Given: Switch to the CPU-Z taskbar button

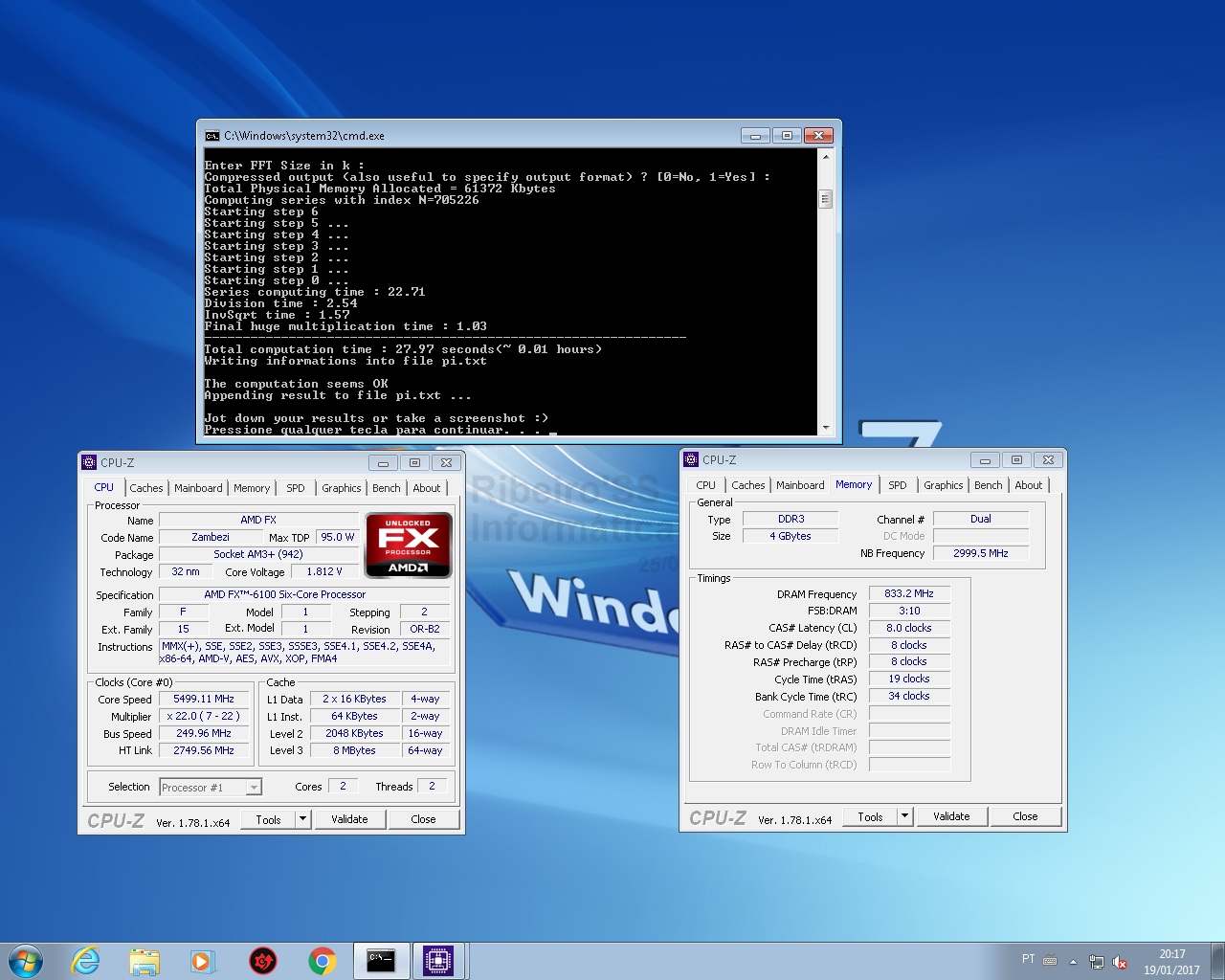Looking at the screenshot, I should click(438, 961).
